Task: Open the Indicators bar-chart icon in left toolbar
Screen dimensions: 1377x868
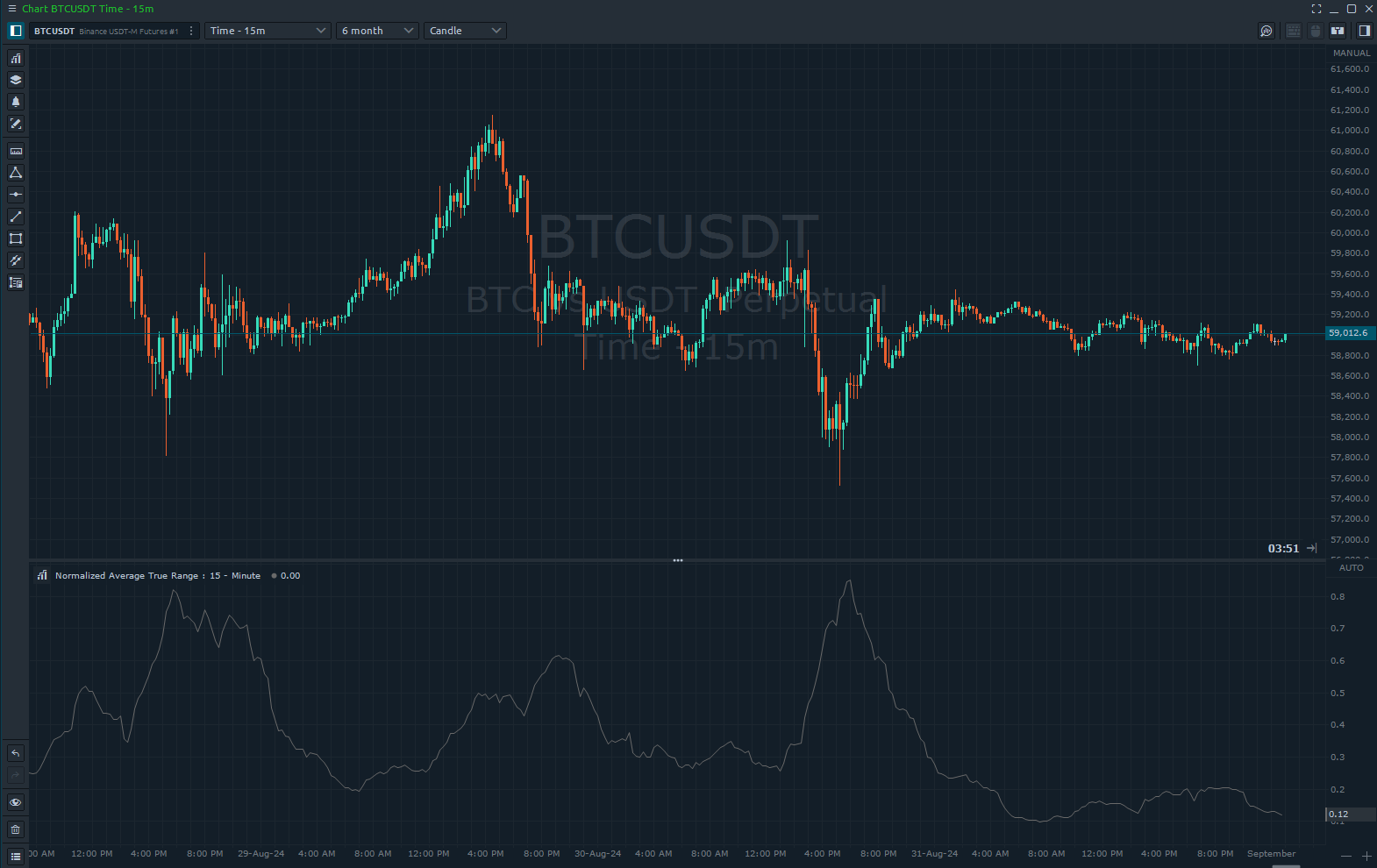Action: tap(16, 58)
